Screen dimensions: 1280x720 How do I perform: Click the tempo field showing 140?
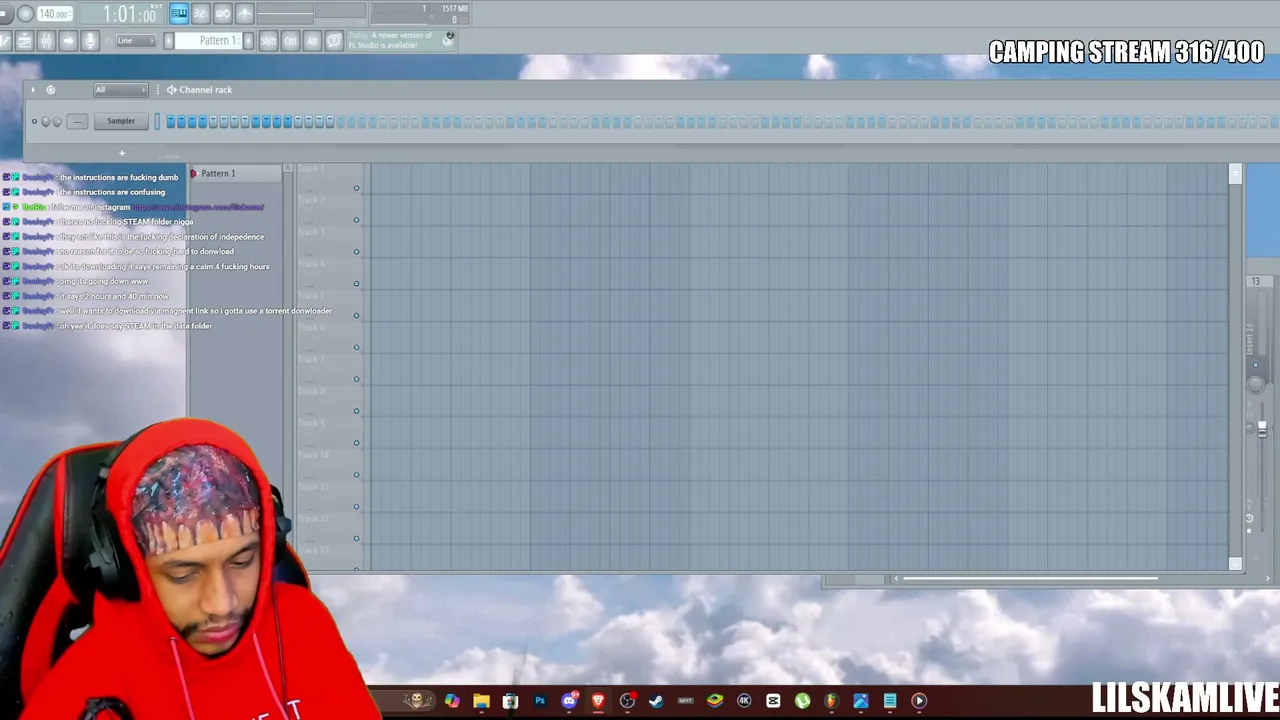pyautogui.click(x=54, y=14)
